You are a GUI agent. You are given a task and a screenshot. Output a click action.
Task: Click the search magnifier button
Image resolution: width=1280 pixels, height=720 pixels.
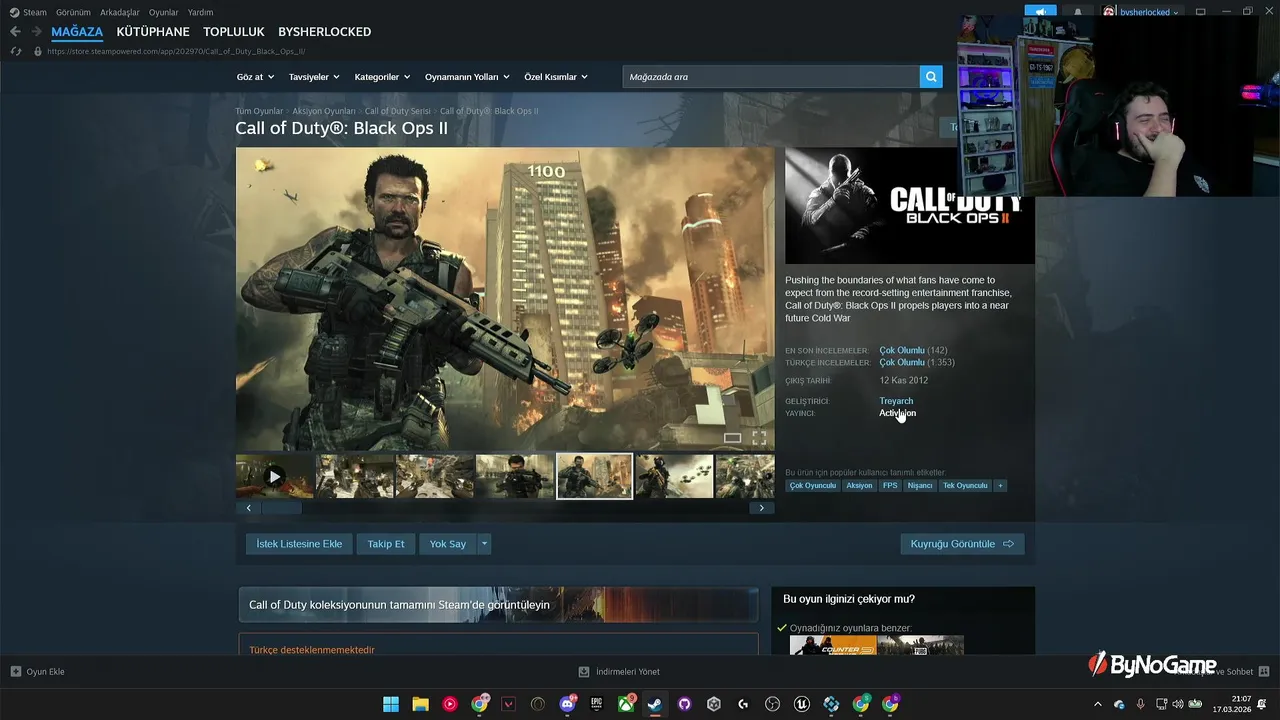click(931, 77)
